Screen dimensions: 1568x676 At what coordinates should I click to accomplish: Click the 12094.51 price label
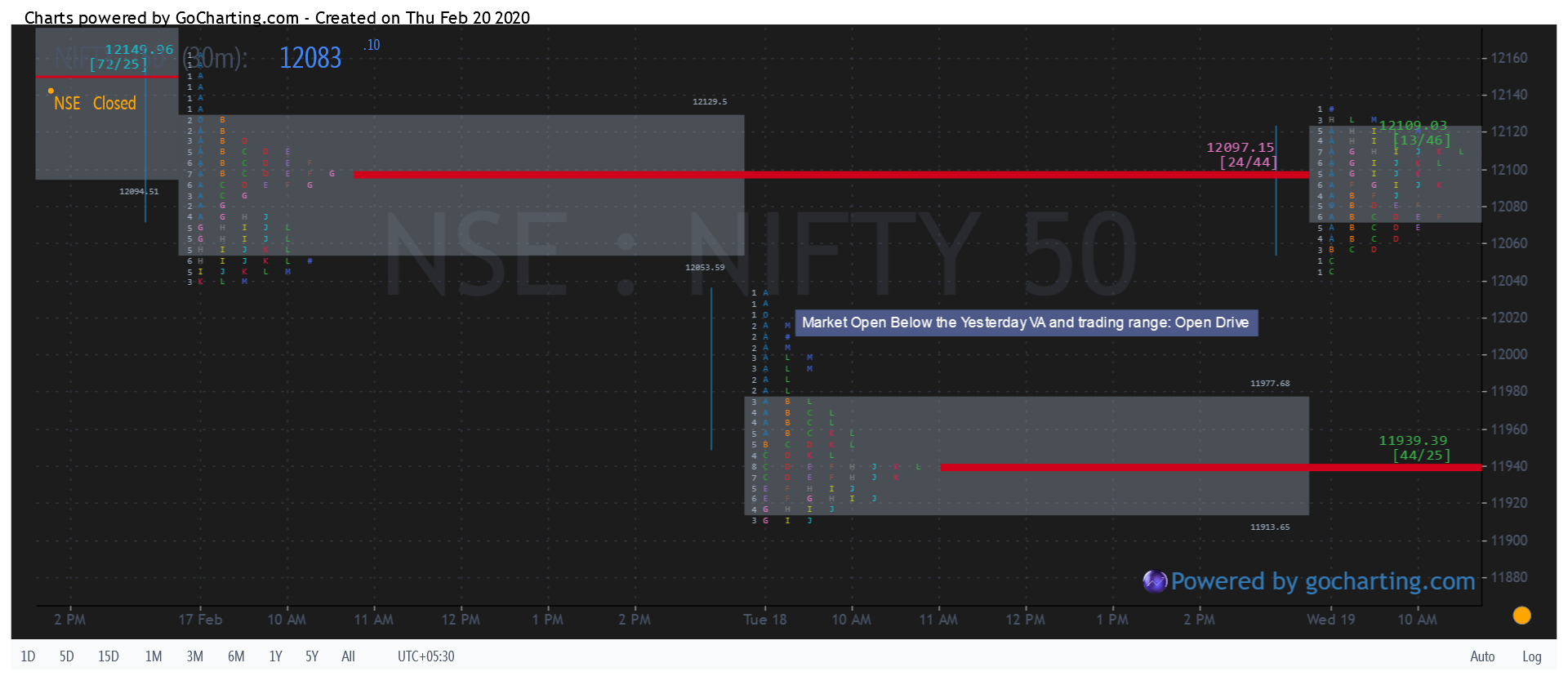point(139,191)
